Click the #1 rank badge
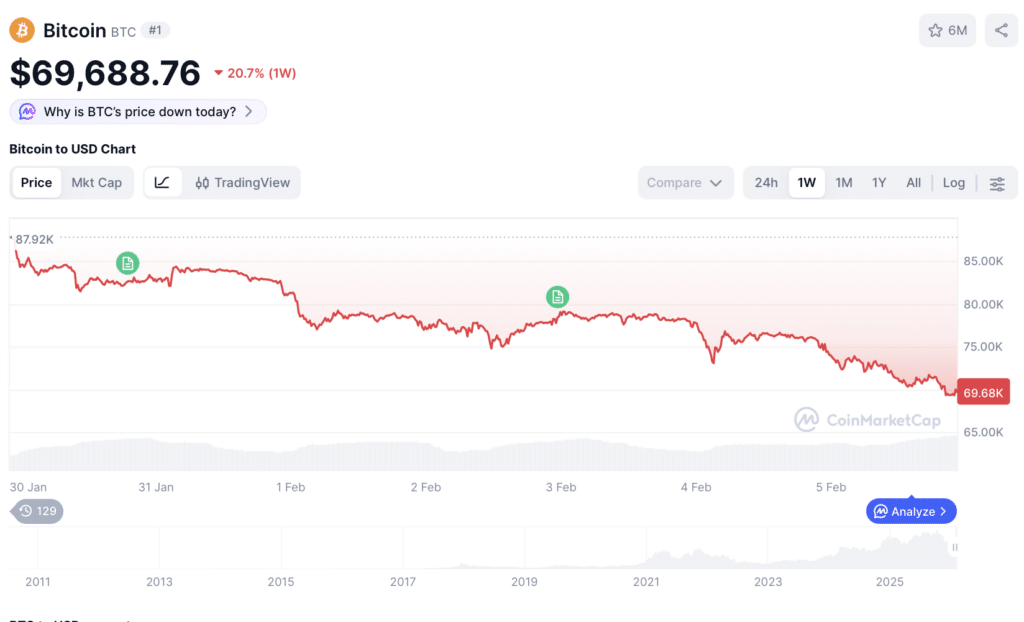1024x622 pixels. pyautogui.click(x=155, y=30)
